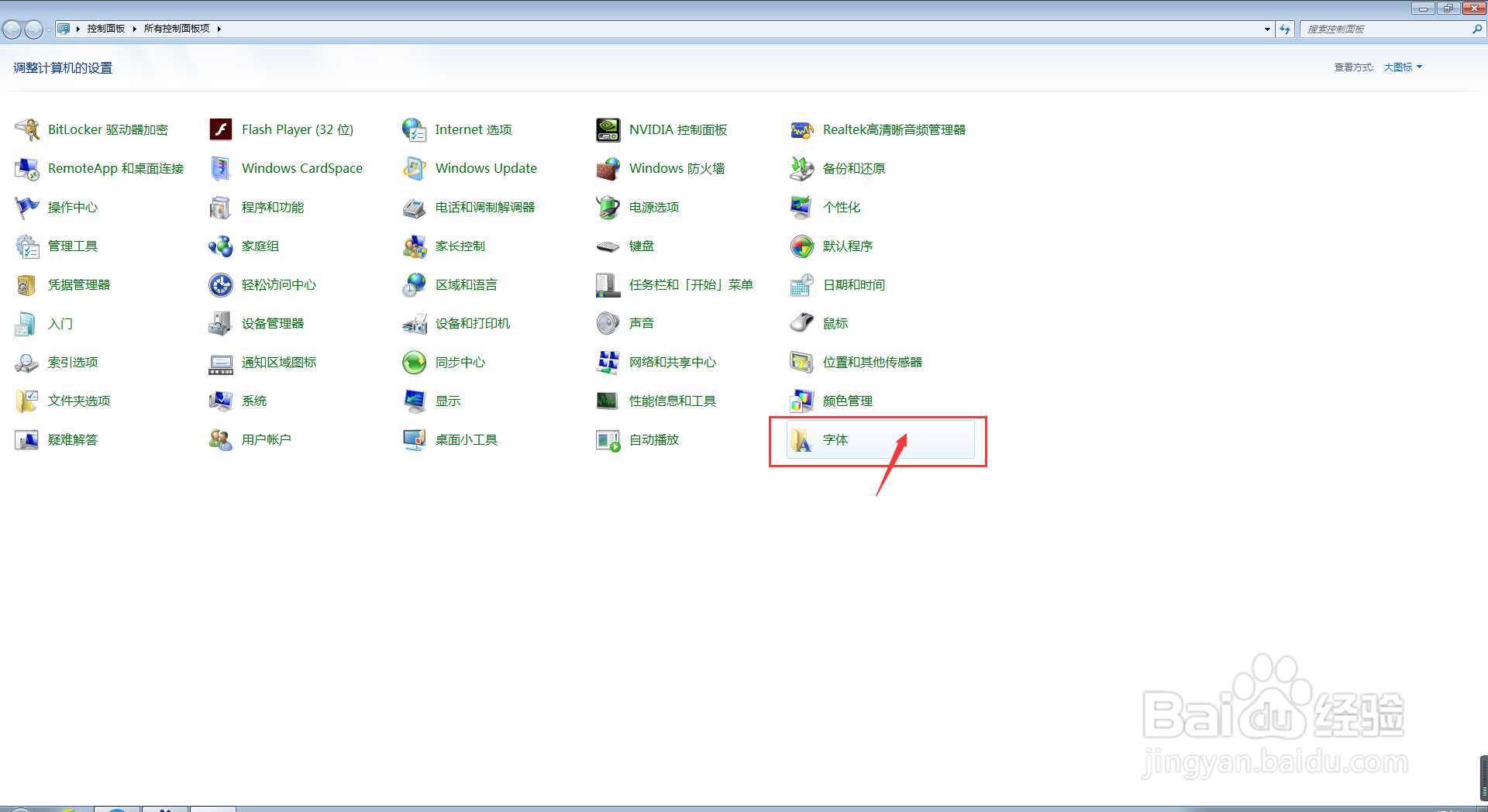The width and height of the screenshot is (1488, 812).
Task: Open 轻松访问中心 icon
Action: point(221,284)
